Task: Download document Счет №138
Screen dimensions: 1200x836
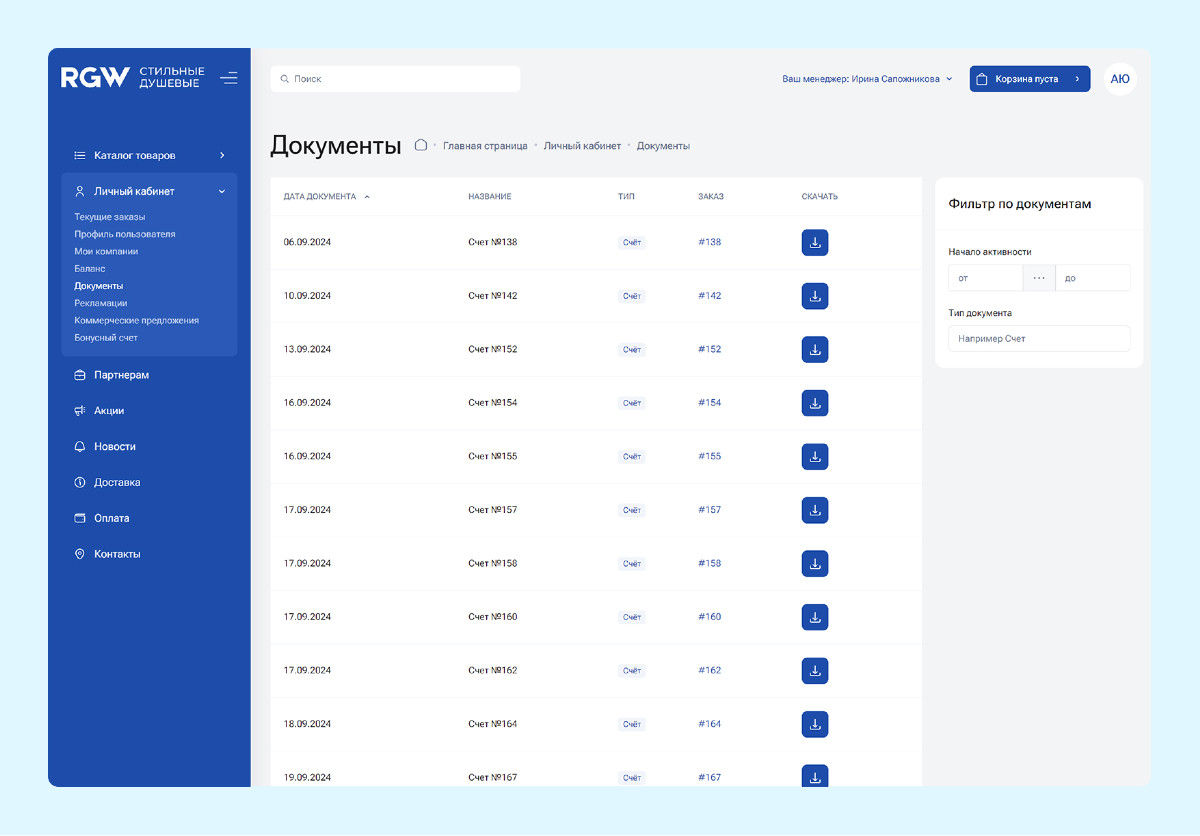Action: coord(814,243)
